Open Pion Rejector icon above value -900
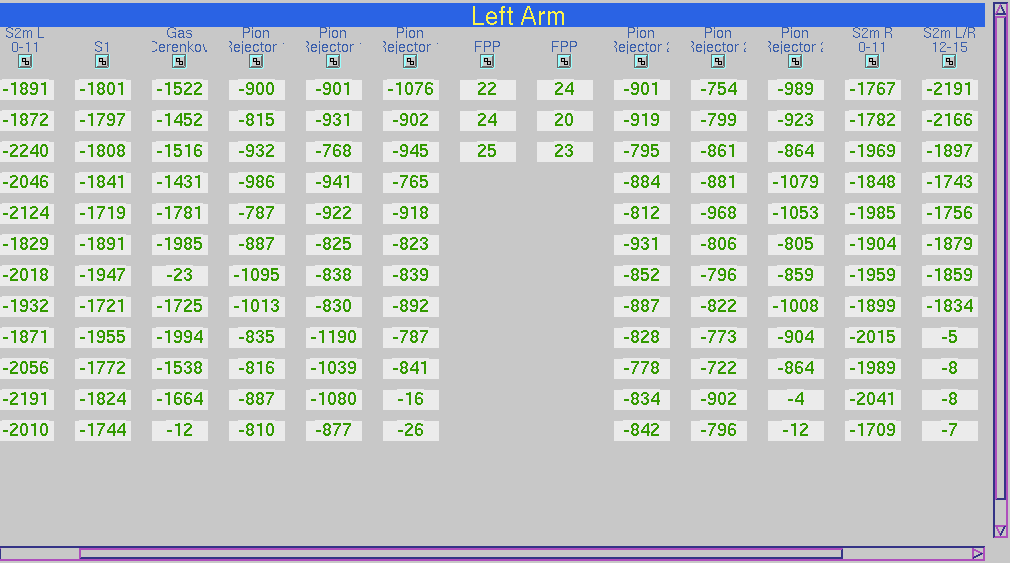The width and height of the screenshot is (1010, 563). (x=256, y=62)
